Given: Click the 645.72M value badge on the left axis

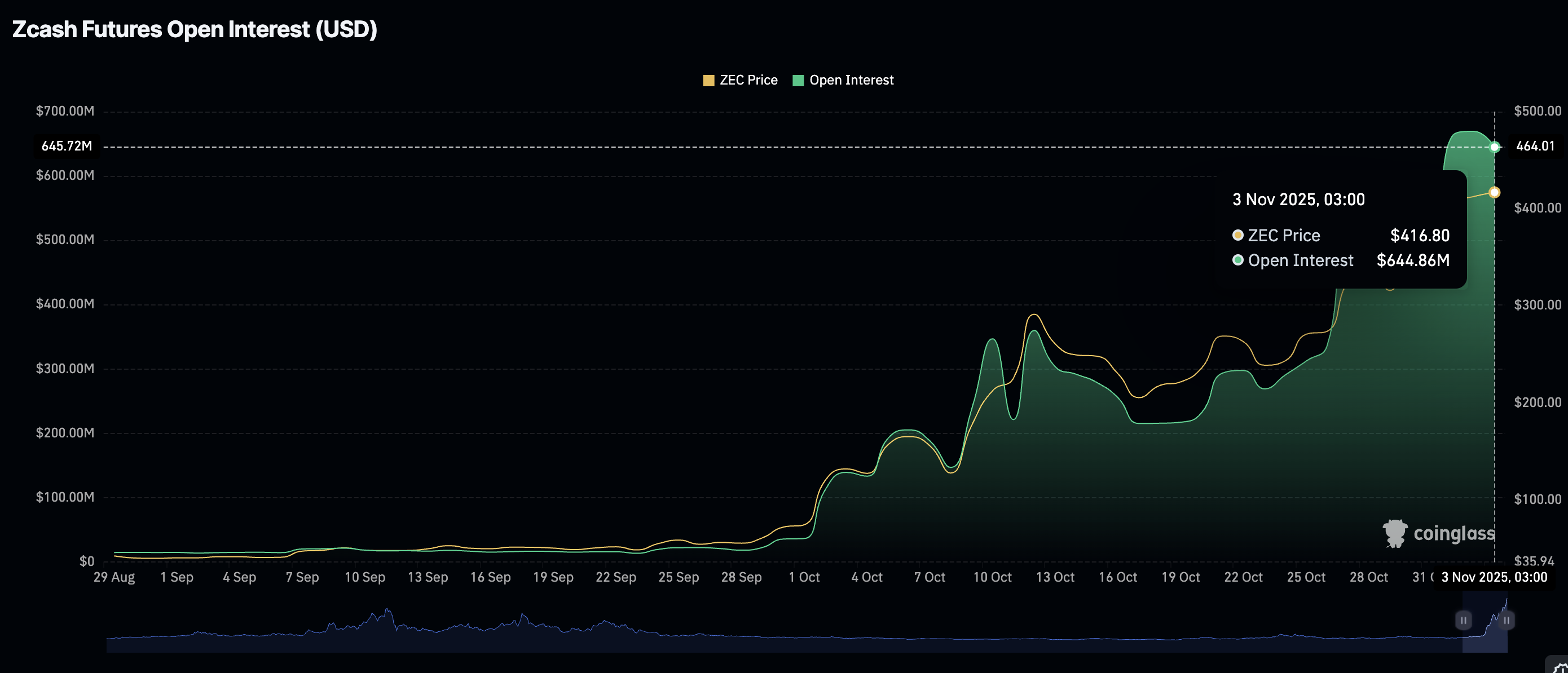Looking at the screenshot, I should pos(66,146).
